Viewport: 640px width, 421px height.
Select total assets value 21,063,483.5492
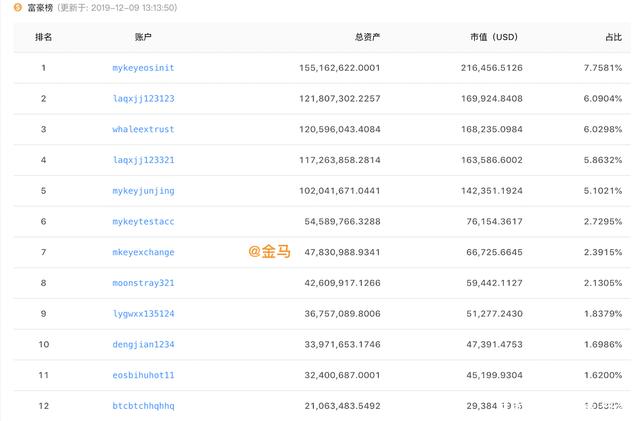342,406
